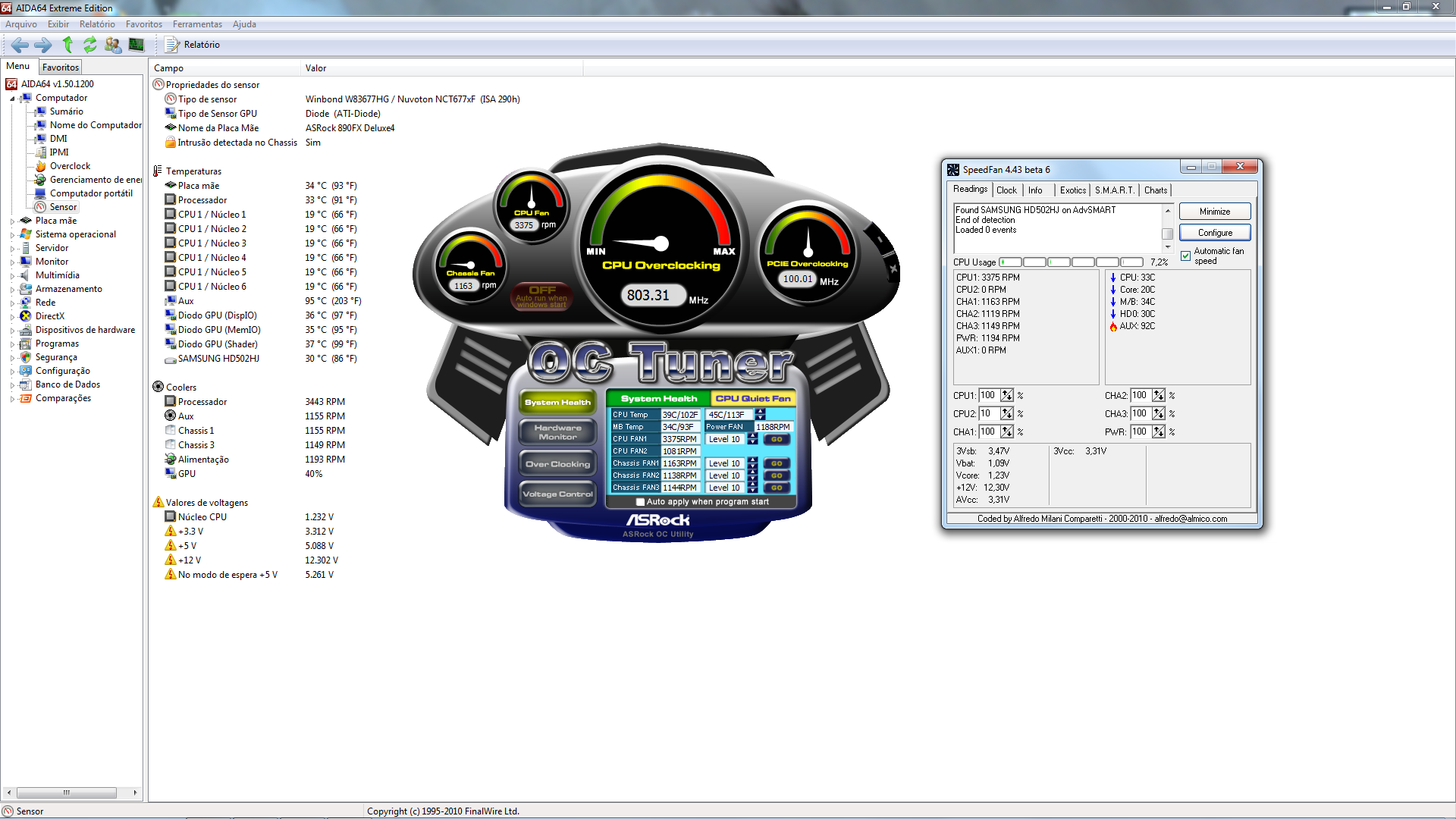Image resolution: width=1456 pixels, height=819 pixels.
Task: Adjust CPU Temp target stepper in OC Tuner
Action: tap(761, 415)
